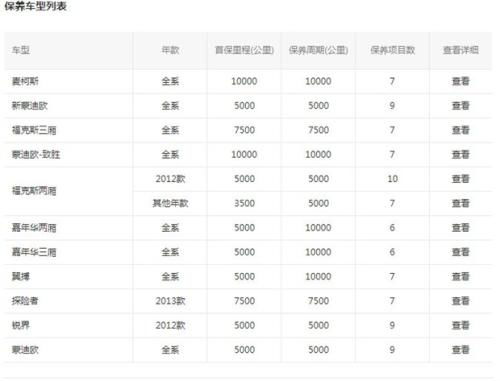
Task: Click item count 9 in 新蒙迪欧 row
Action: point(392,106)
